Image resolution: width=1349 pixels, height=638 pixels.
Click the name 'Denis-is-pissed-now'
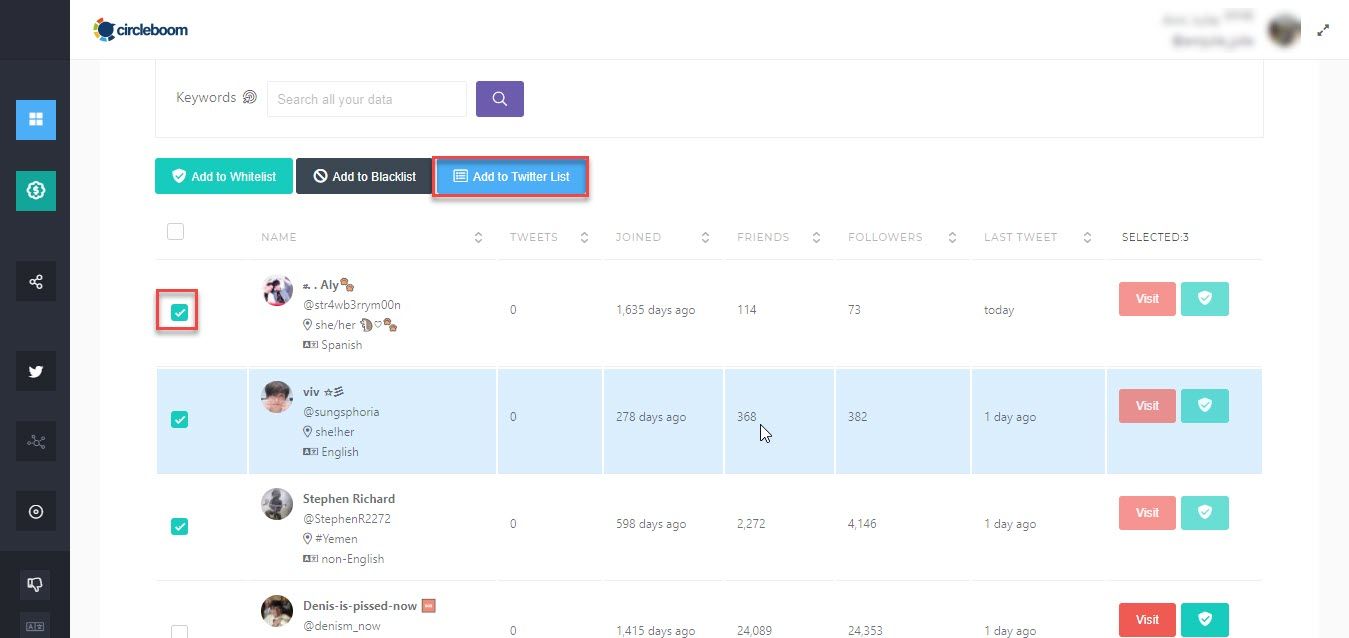click(x=362, y=606)
